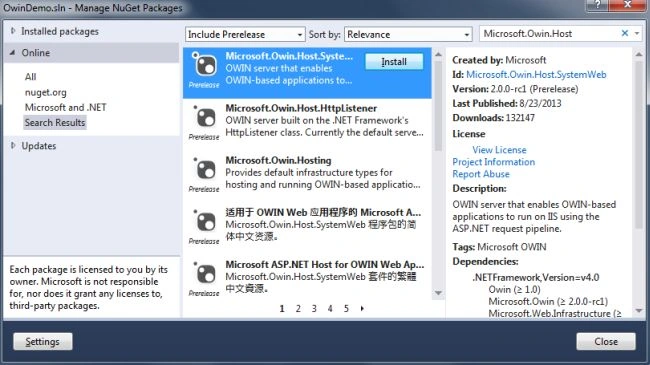Select the nuget.org source

coord(46,92)
